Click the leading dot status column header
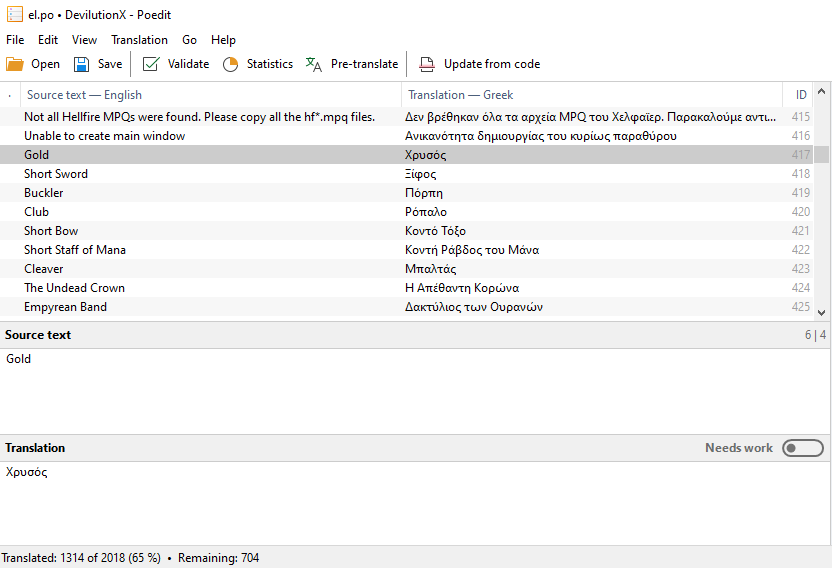832x568 pixels. 10,96
